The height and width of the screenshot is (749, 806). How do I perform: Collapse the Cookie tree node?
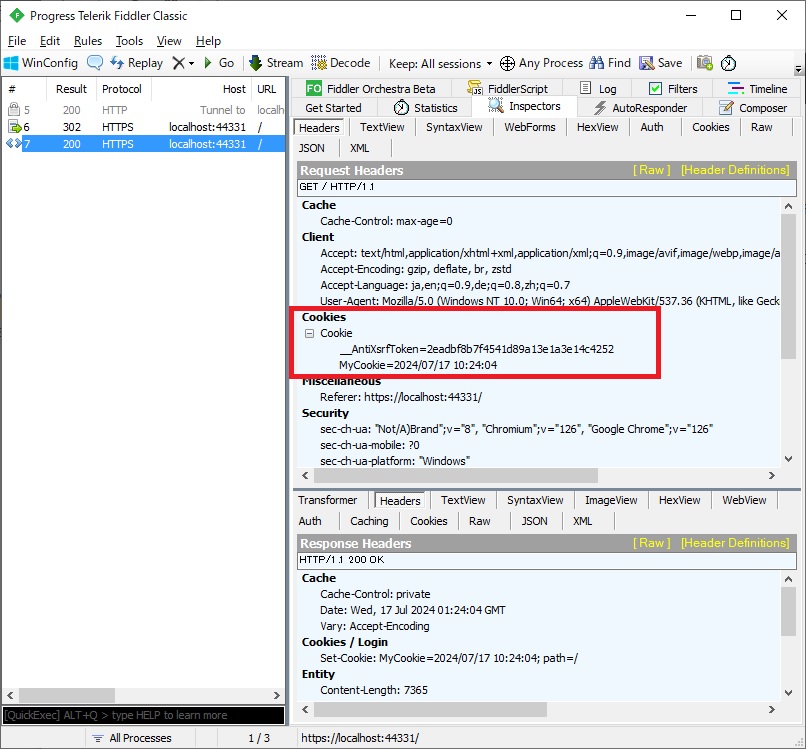309,333
